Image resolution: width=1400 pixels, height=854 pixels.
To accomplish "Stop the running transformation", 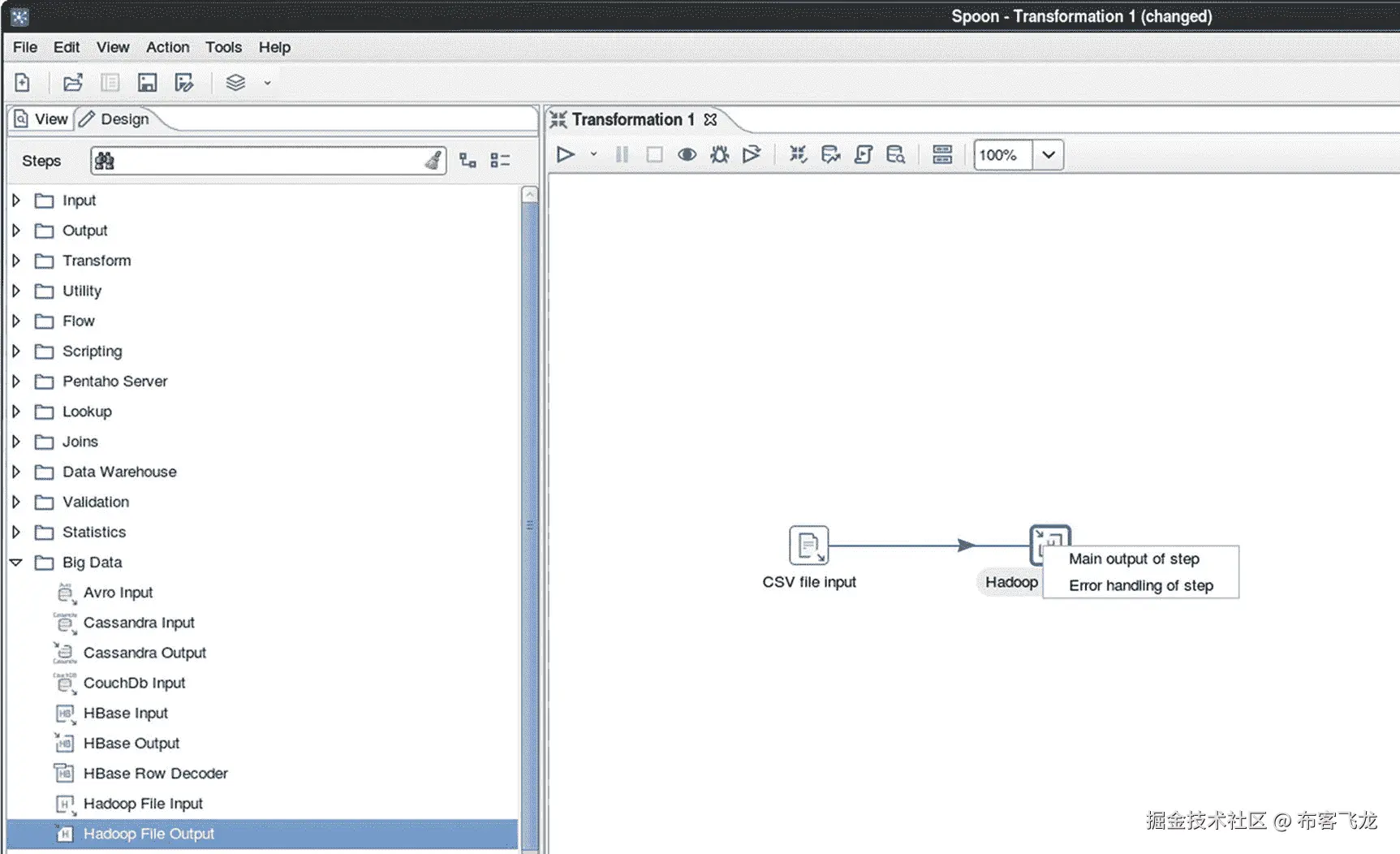I will click(654, 154).
